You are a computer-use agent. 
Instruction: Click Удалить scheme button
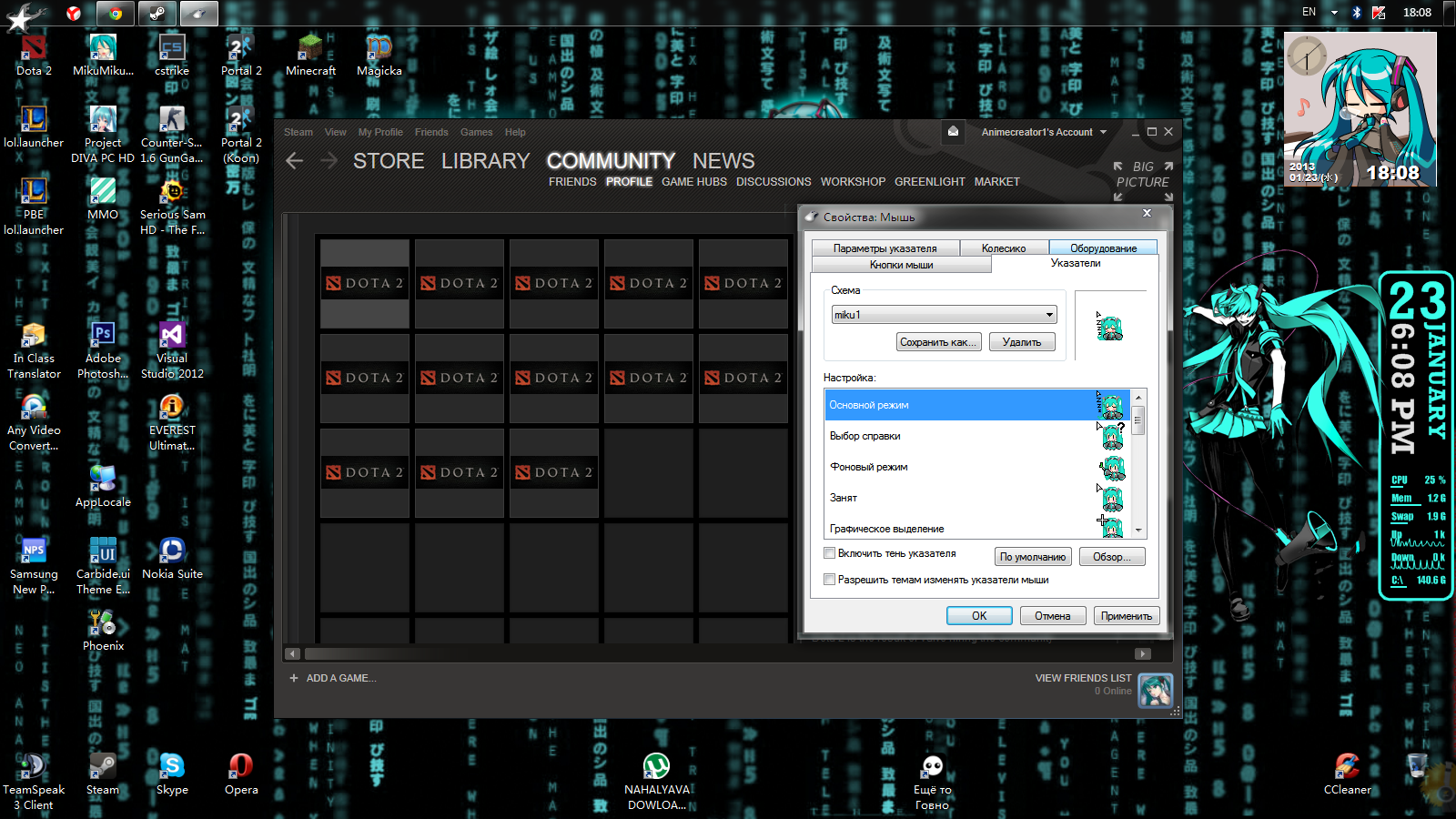[1022, 342]
